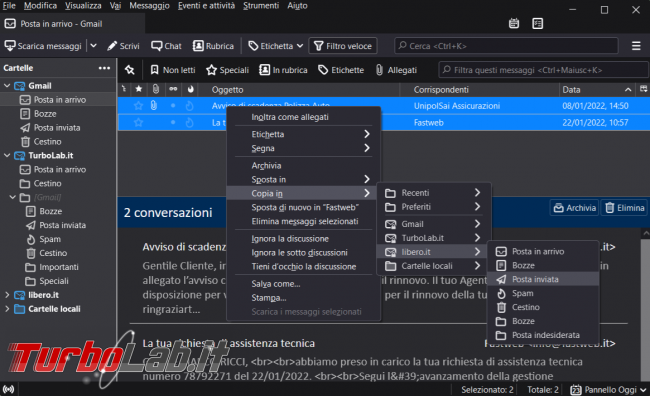Sort by spam flame column header
The width and height of the screenshot is (650, 396).
(191, 89)
